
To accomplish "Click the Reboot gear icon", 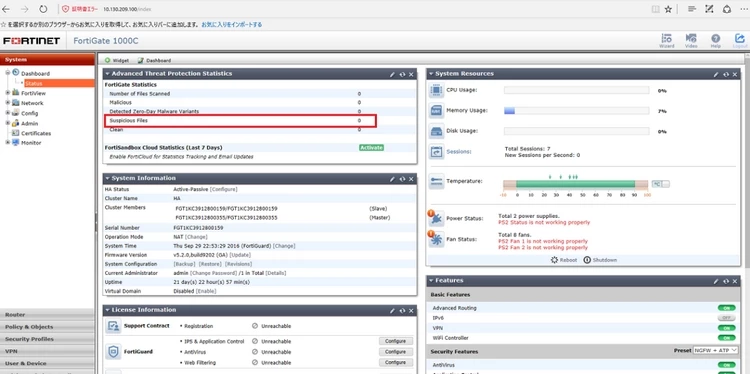I will click(554, 260).
